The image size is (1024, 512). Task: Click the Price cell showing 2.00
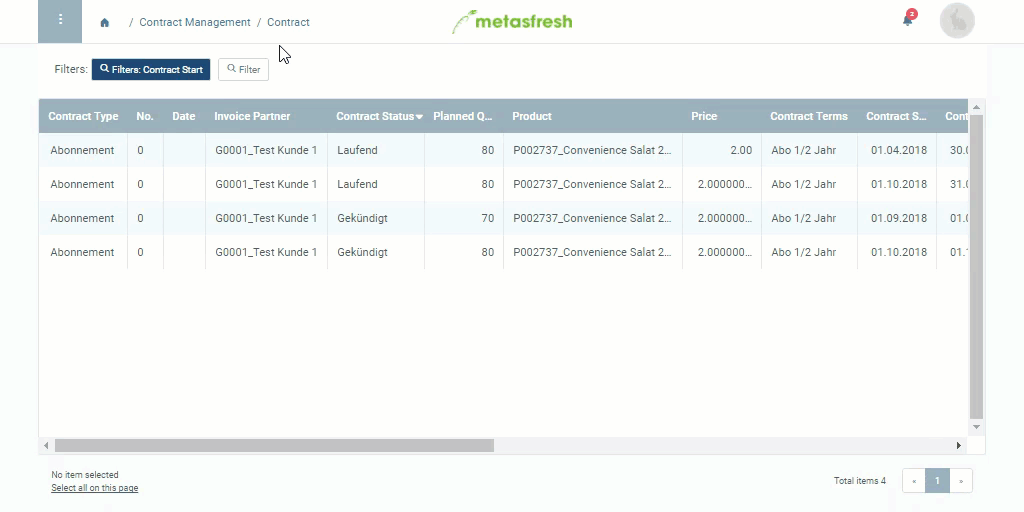(722, 150)
